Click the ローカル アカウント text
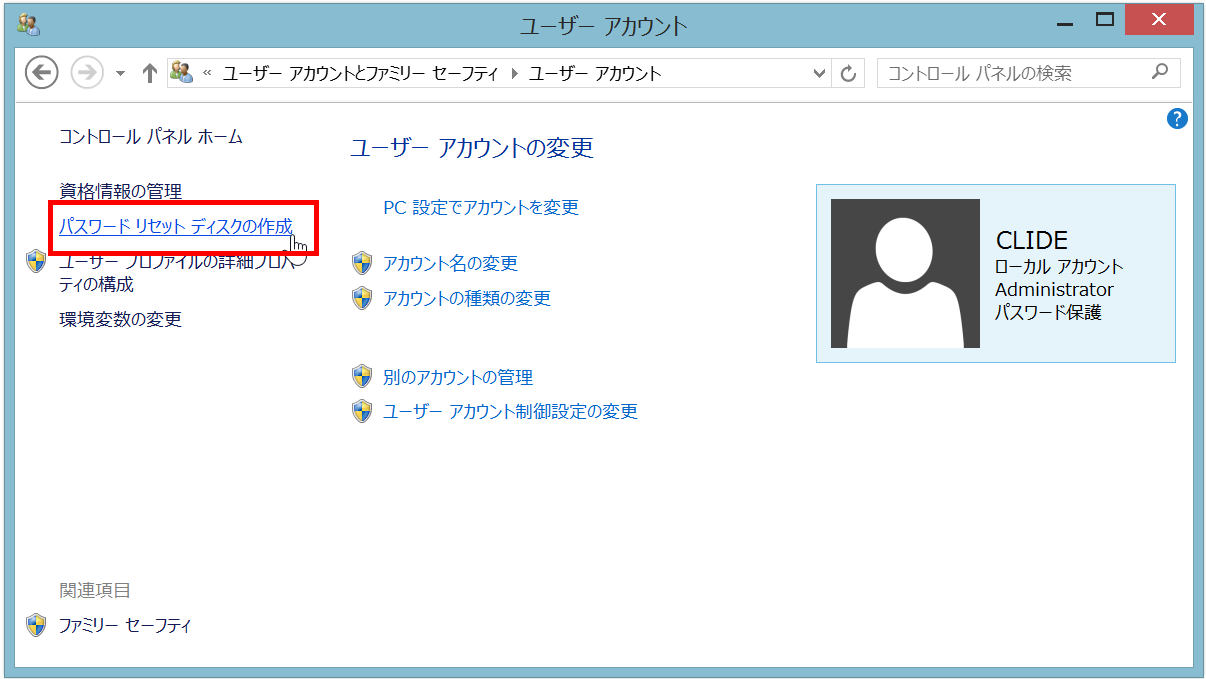Image resolution: width=1206 pixels, height=679 pixels. point(1059,267)
